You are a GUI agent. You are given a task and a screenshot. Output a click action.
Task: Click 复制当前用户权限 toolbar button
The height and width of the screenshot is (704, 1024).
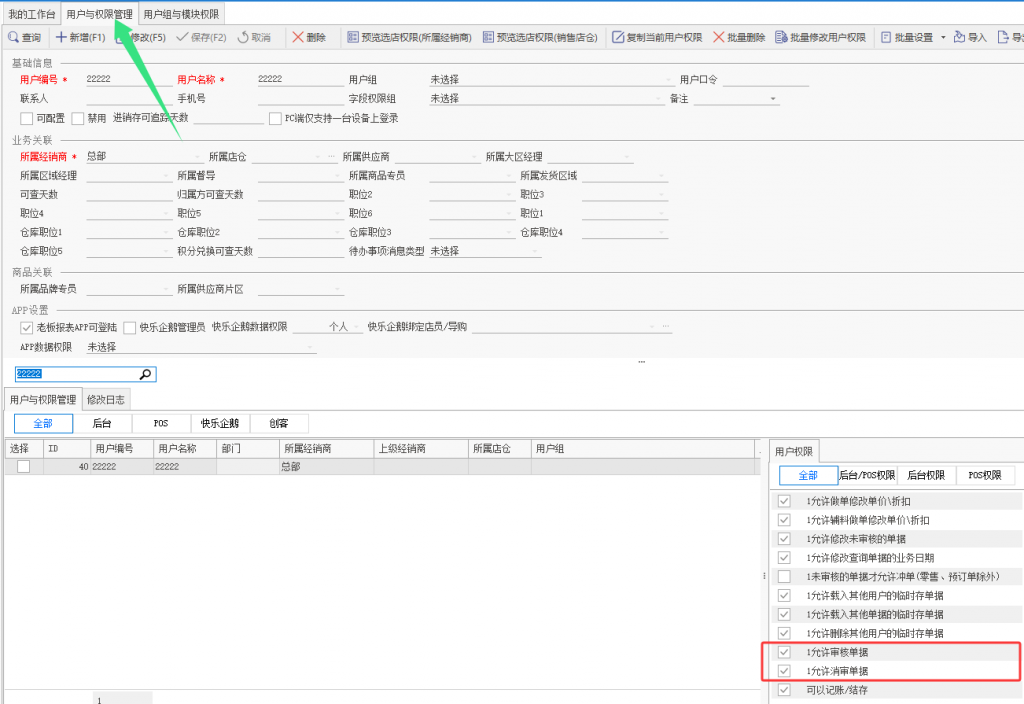pos(657,37)
